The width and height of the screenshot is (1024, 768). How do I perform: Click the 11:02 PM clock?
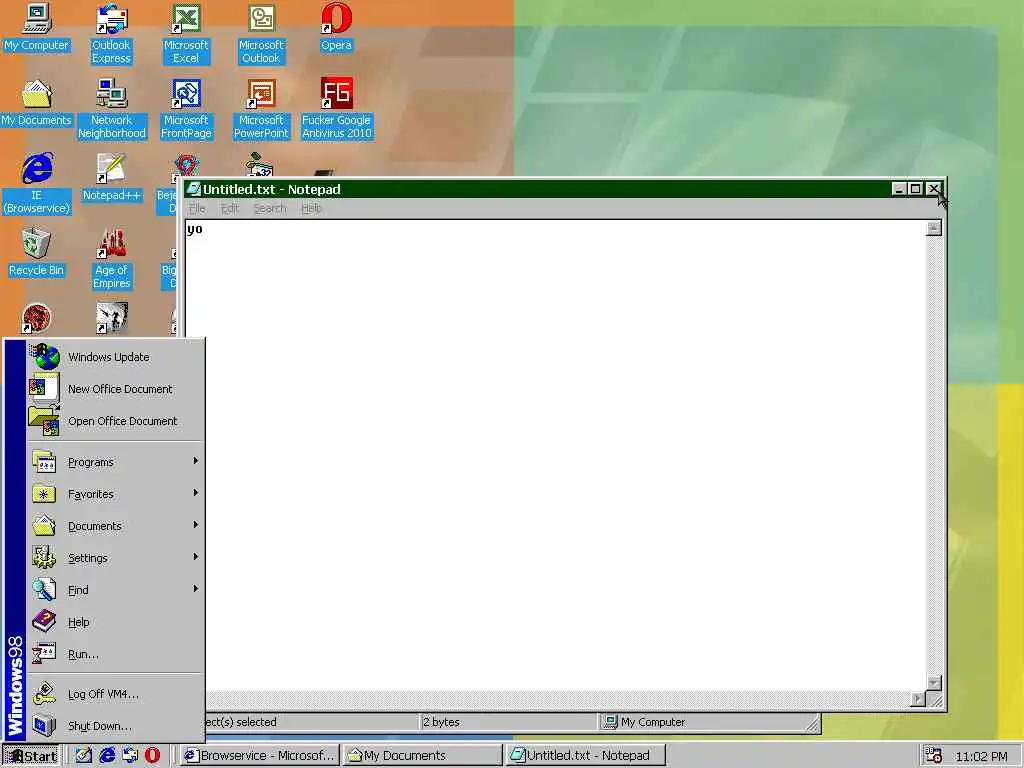[x=982, y=756]
